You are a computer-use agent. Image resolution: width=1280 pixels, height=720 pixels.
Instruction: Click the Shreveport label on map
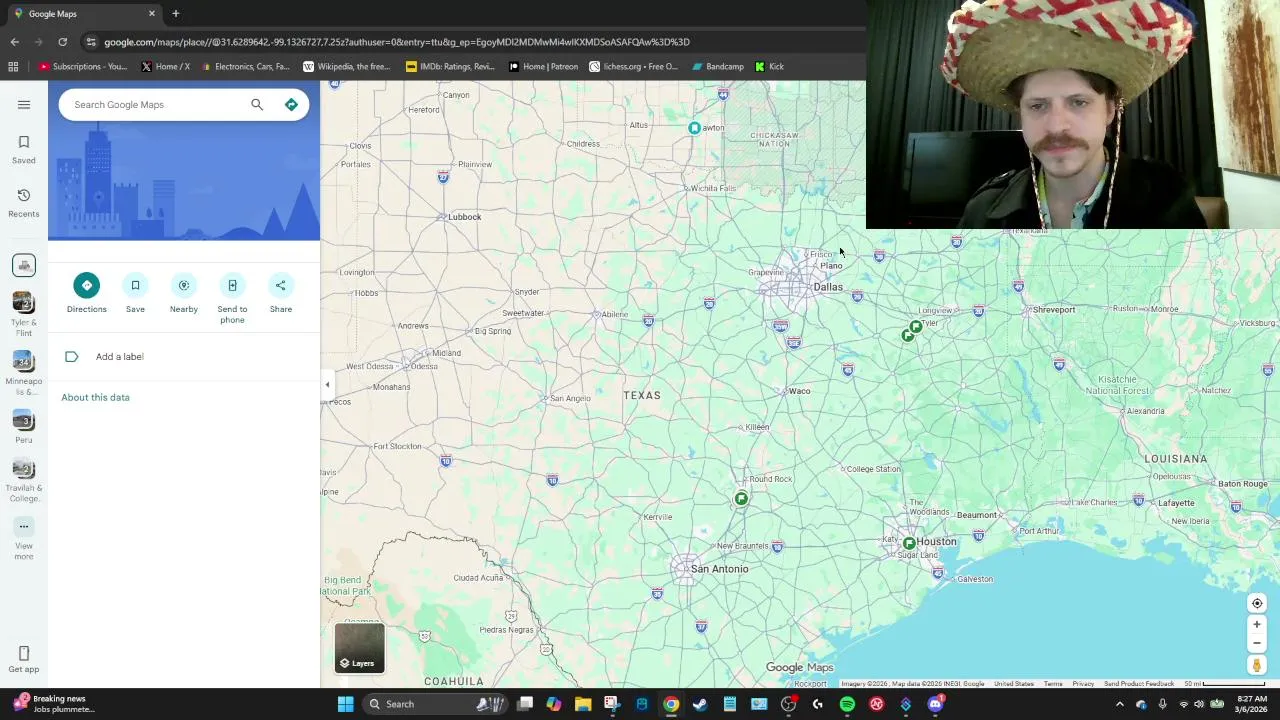coord(1053,310)
